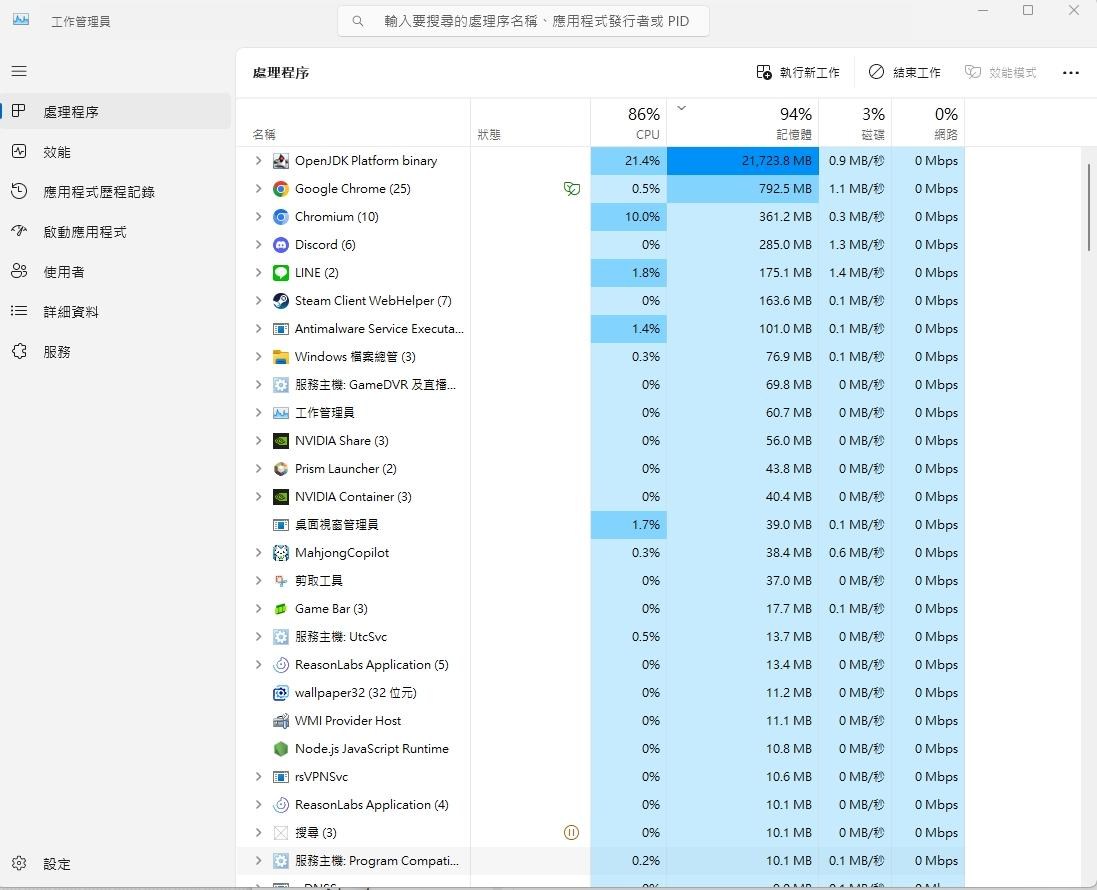Expand the Game Bar (3) group

(258, 609)
